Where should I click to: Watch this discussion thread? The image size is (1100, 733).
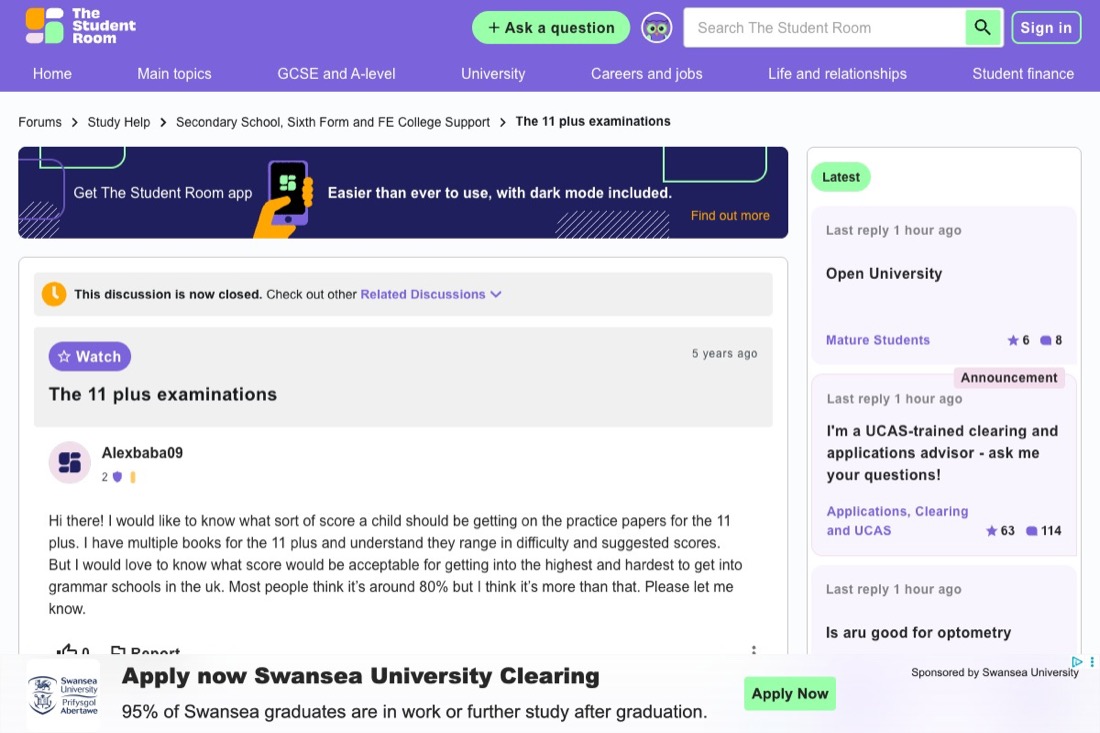90,356
